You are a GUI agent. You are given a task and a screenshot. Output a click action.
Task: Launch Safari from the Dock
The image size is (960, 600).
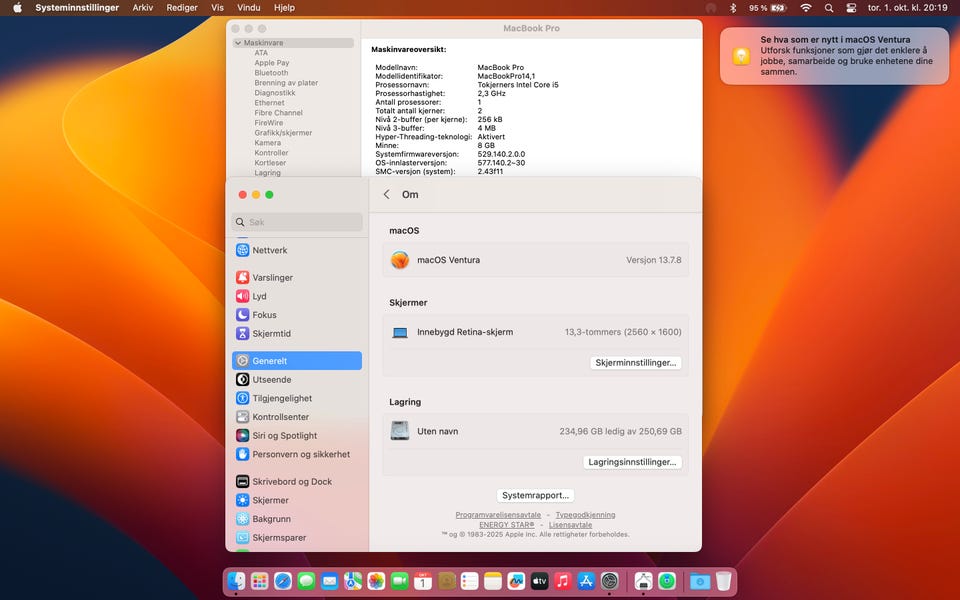click(x=283, y=580)
